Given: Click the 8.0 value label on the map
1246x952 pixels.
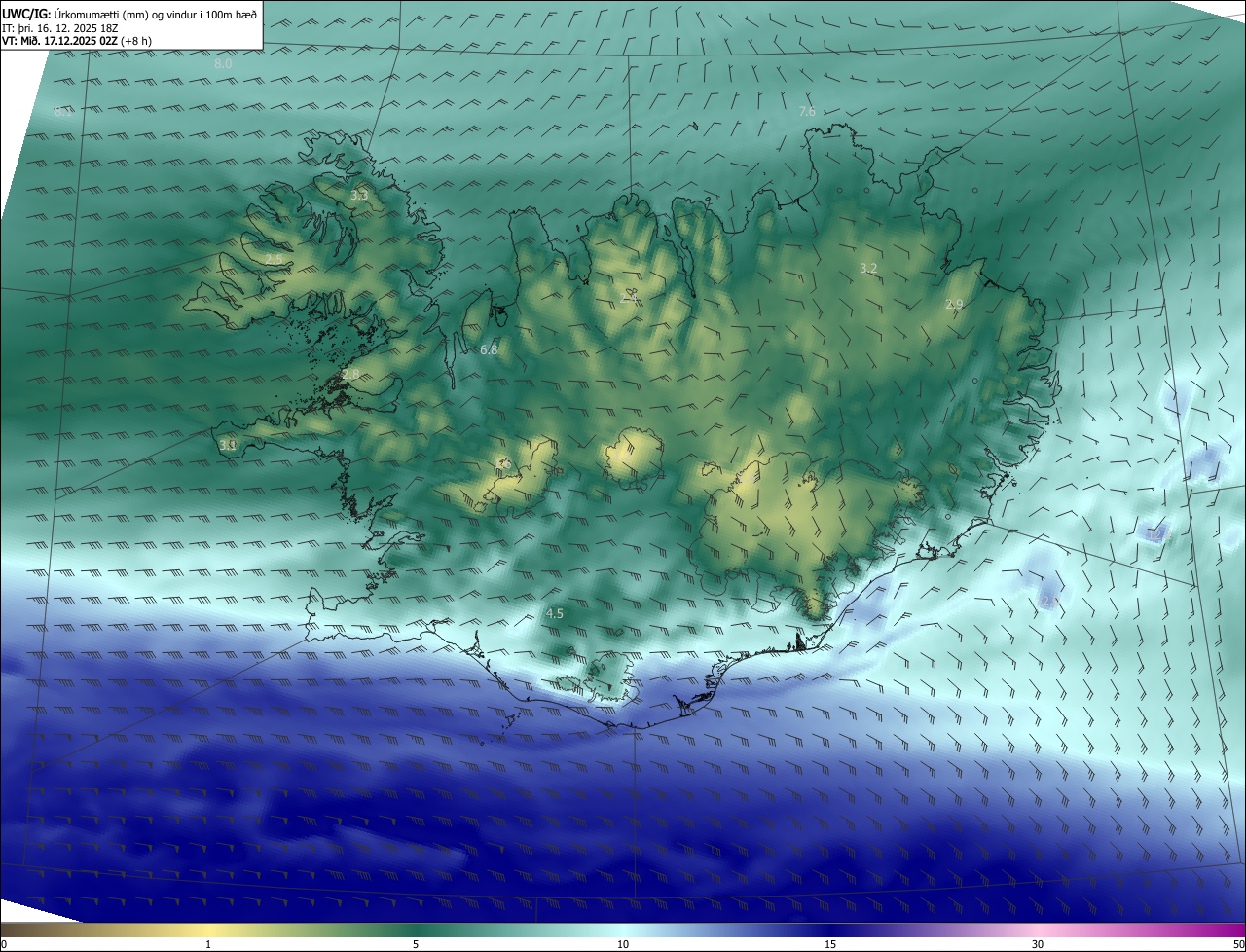Looking at the screenshot, I should click(223, 63).
